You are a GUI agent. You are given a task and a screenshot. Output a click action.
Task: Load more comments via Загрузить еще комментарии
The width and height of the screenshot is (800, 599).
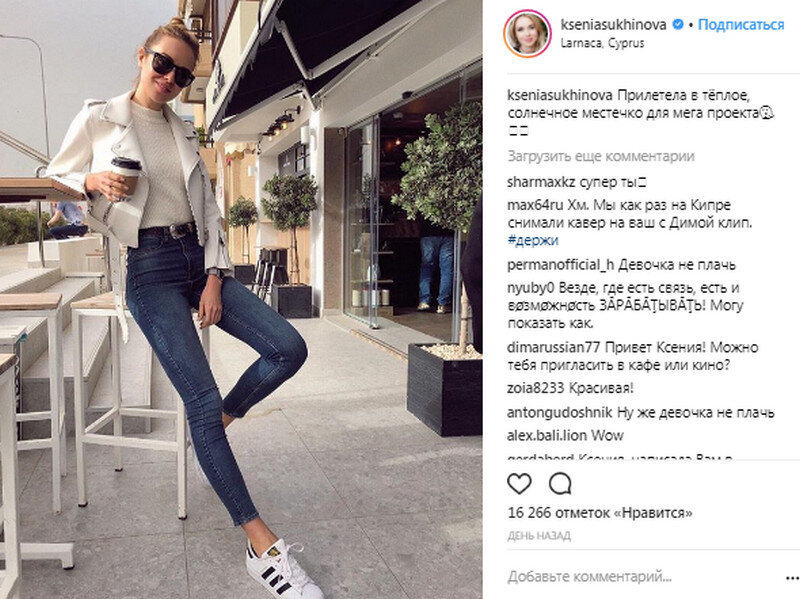pyautogui.click(x=601, y=156)
